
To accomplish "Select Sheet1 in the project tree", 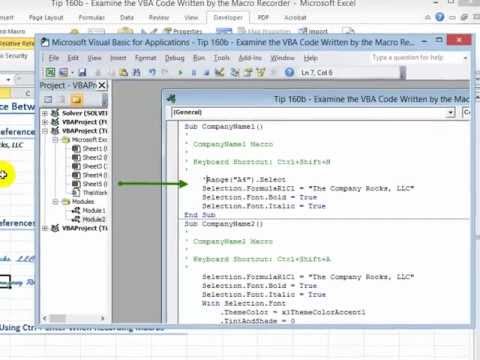I will tap(90, 149).
